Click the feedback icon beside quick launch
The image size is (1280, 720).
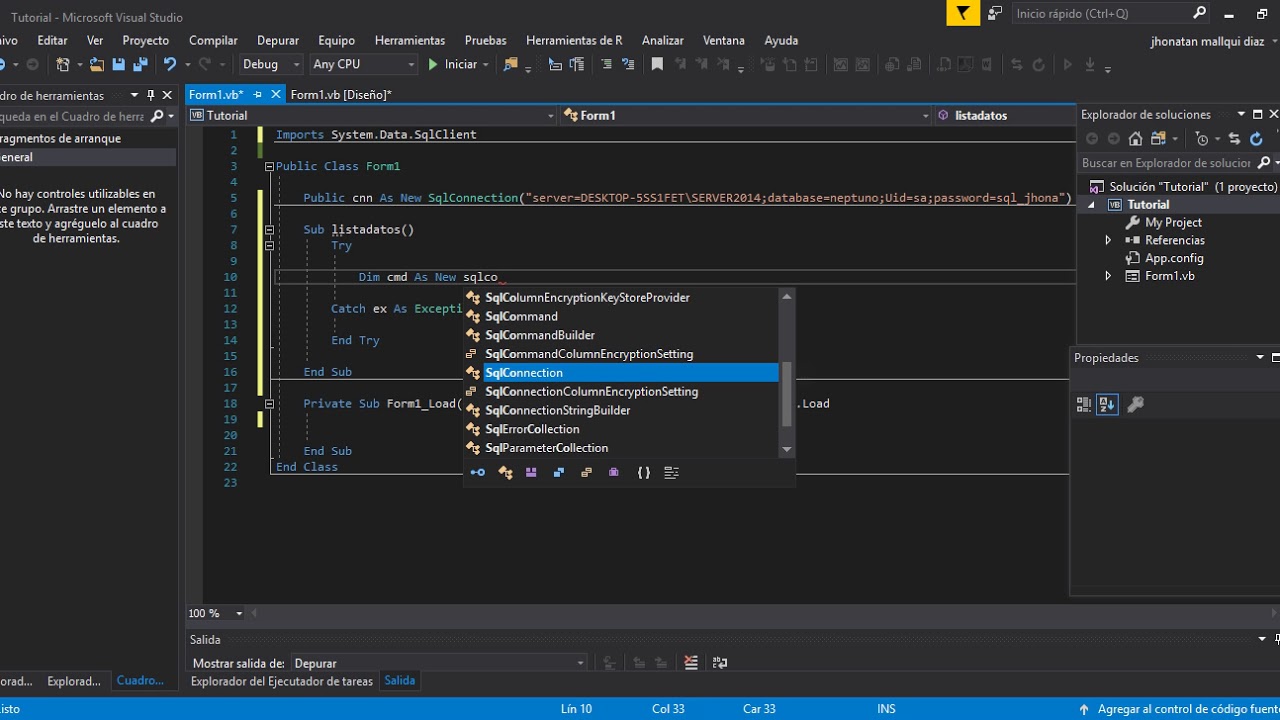pyautogui.click(x=994, y=13)
